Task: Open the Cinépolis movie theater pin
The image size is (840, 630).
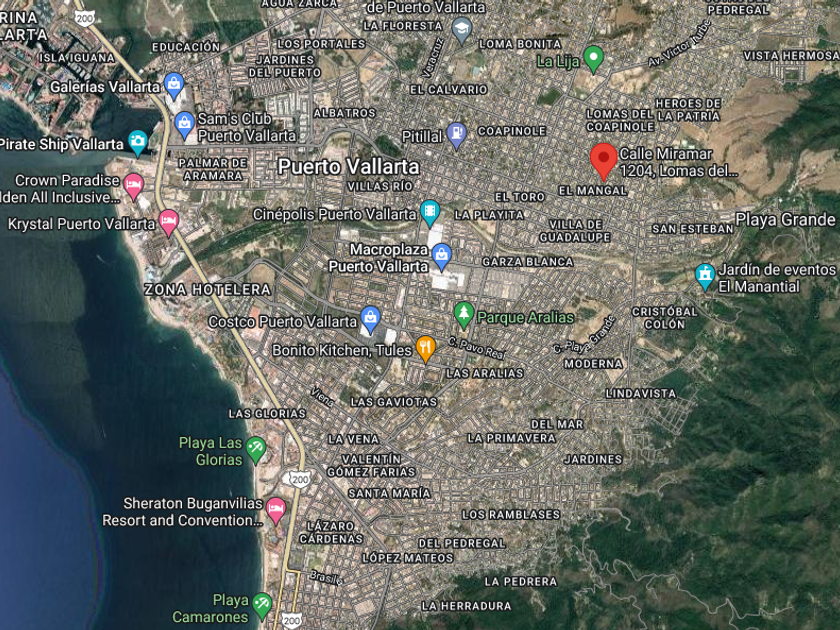Action: tap(430, 213)
